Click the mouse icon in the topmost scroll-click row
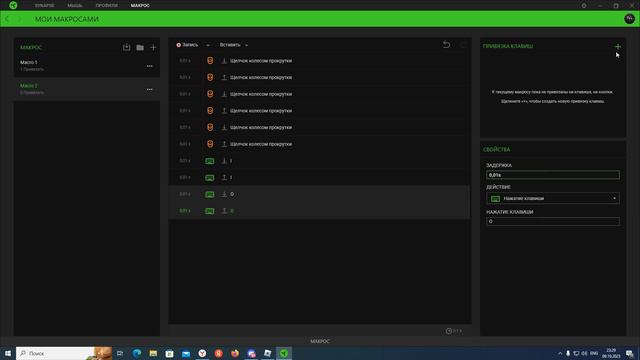640x360 pixels. (210, 61)
